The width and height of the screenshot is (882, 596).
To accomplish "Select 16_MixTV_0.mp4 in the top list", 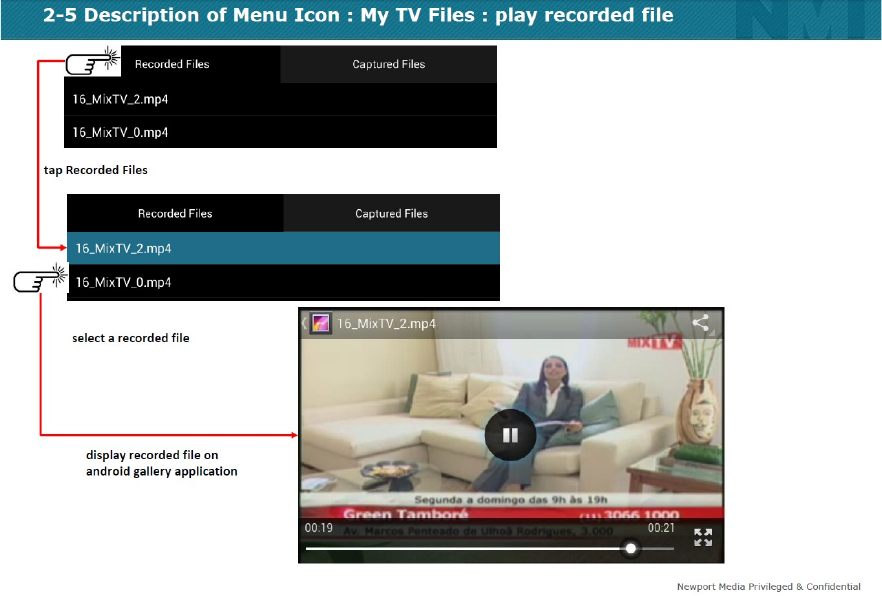I will 280,132.
